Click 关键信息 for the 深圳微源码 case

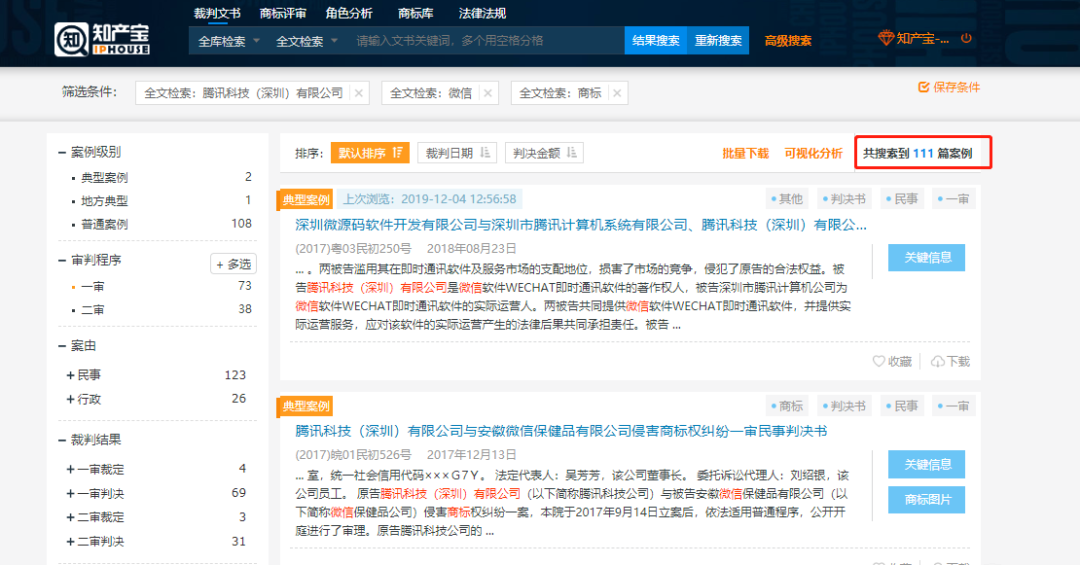coord(926,258)
